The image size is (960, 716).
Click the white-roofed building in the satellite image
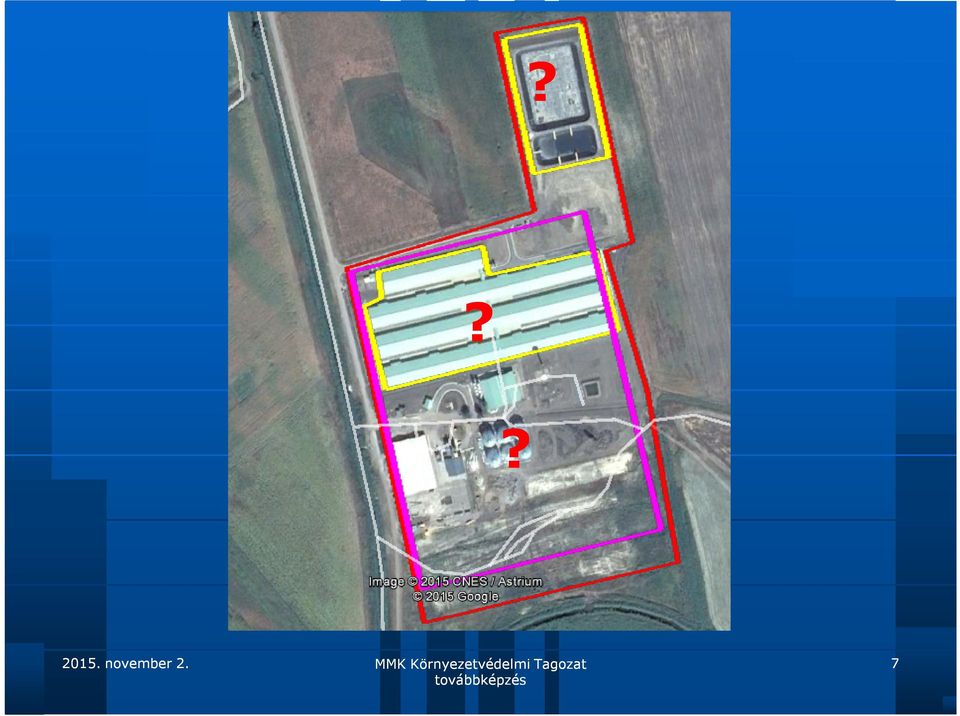coord(414,464)
